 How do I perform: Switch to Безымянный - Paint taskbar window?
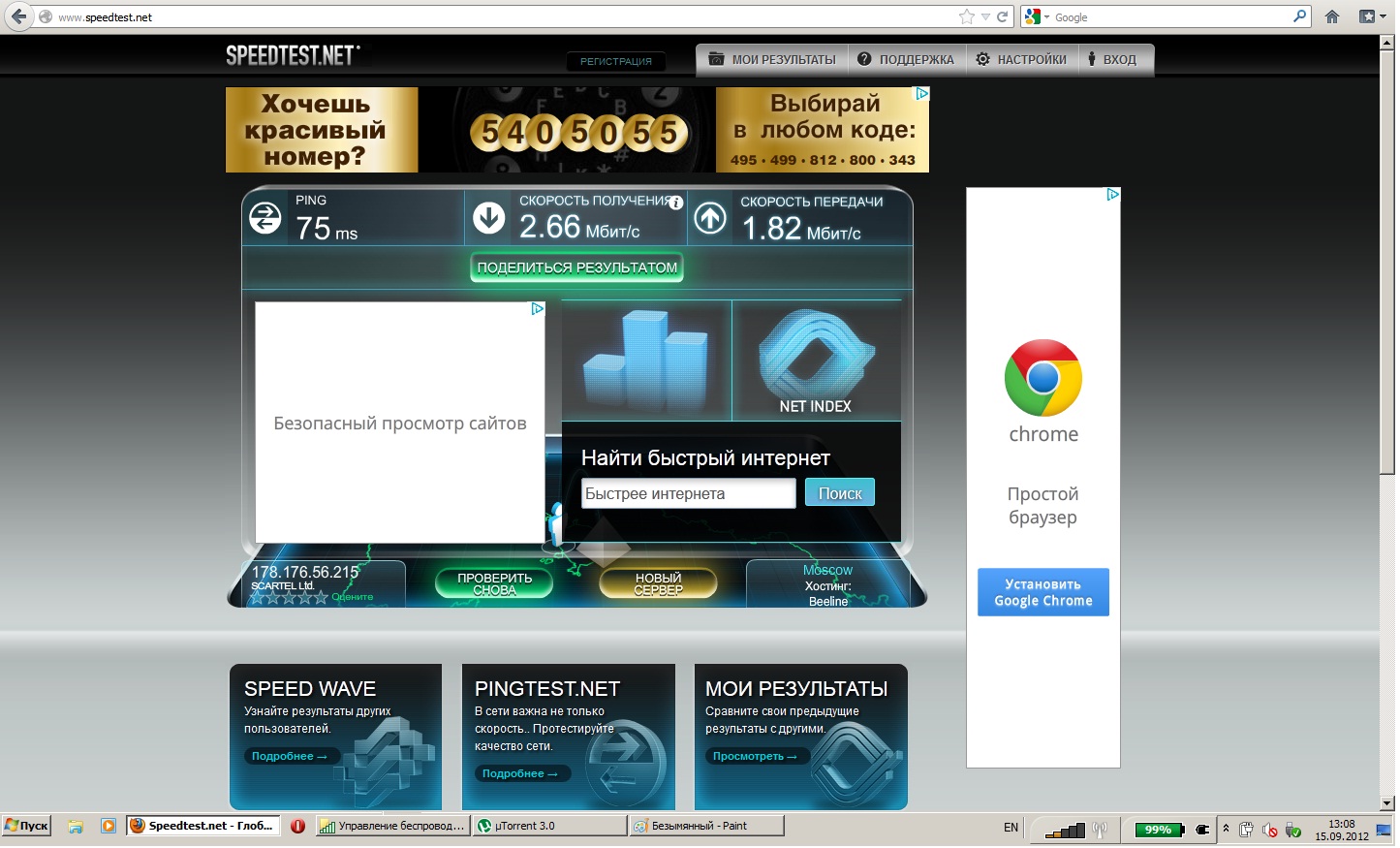point(706,826)
